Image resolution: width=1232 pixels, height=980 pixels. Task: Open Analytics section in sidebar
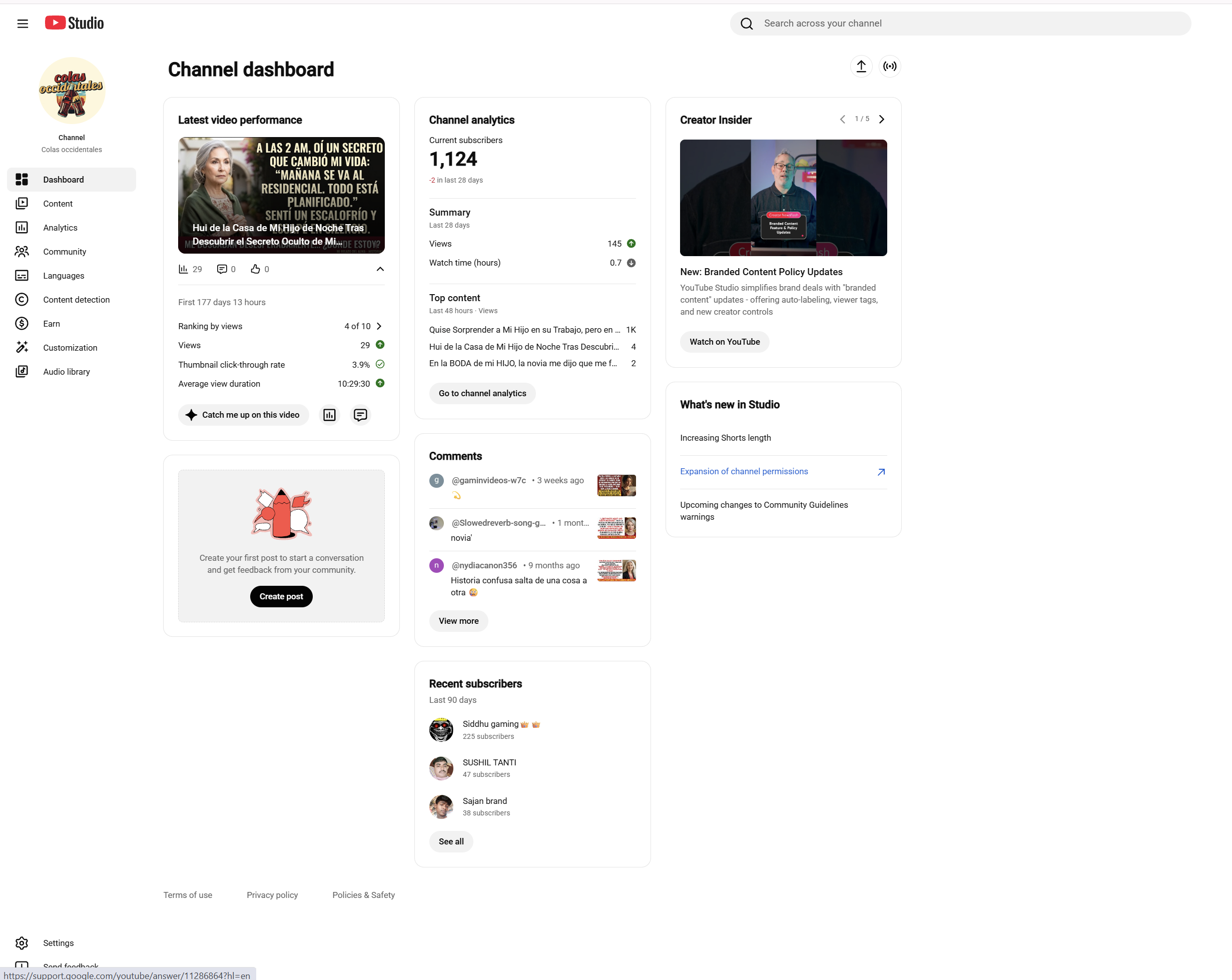72,227
